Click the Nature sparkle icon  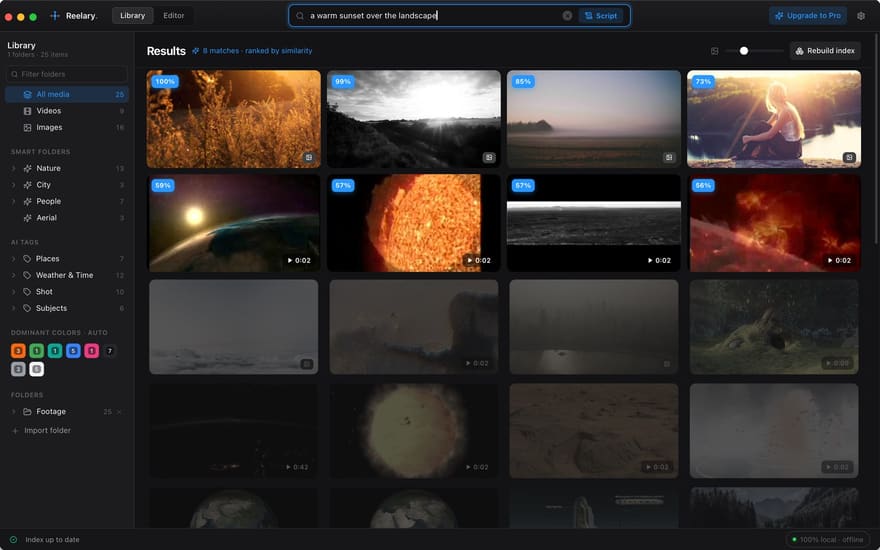click(27, 168)
